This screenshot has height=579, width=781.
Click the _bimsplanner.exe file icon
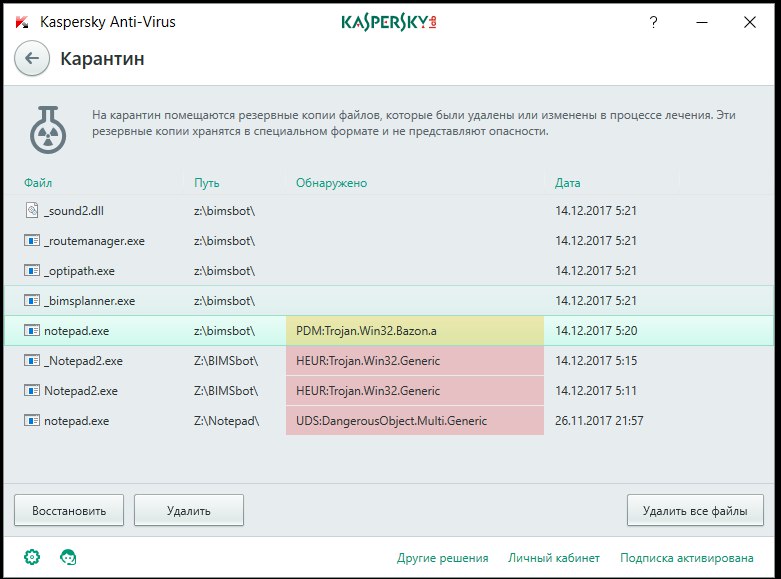click(32, 301)
